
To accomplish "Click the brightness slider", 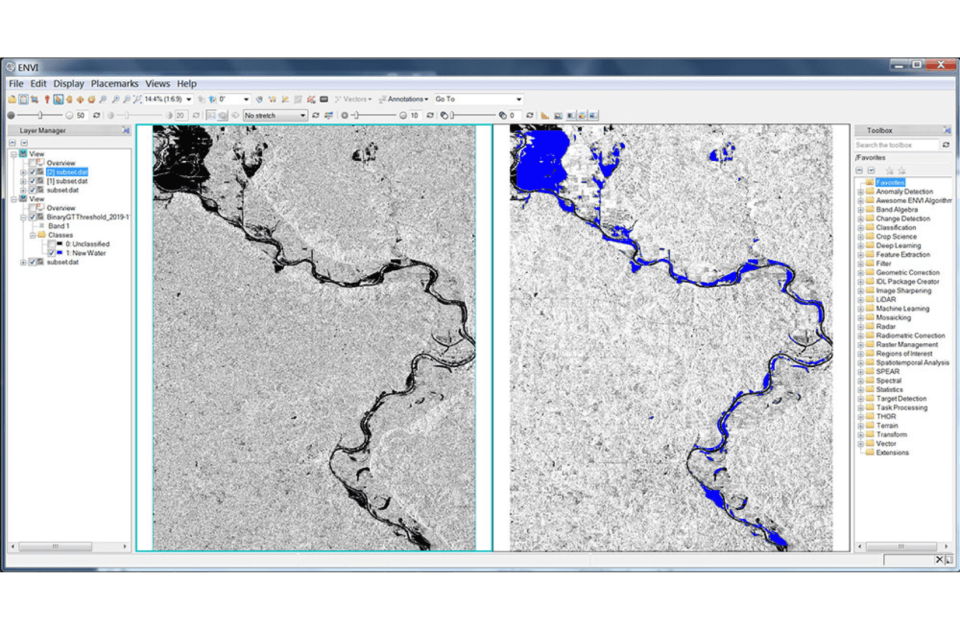I will point(40,115).
